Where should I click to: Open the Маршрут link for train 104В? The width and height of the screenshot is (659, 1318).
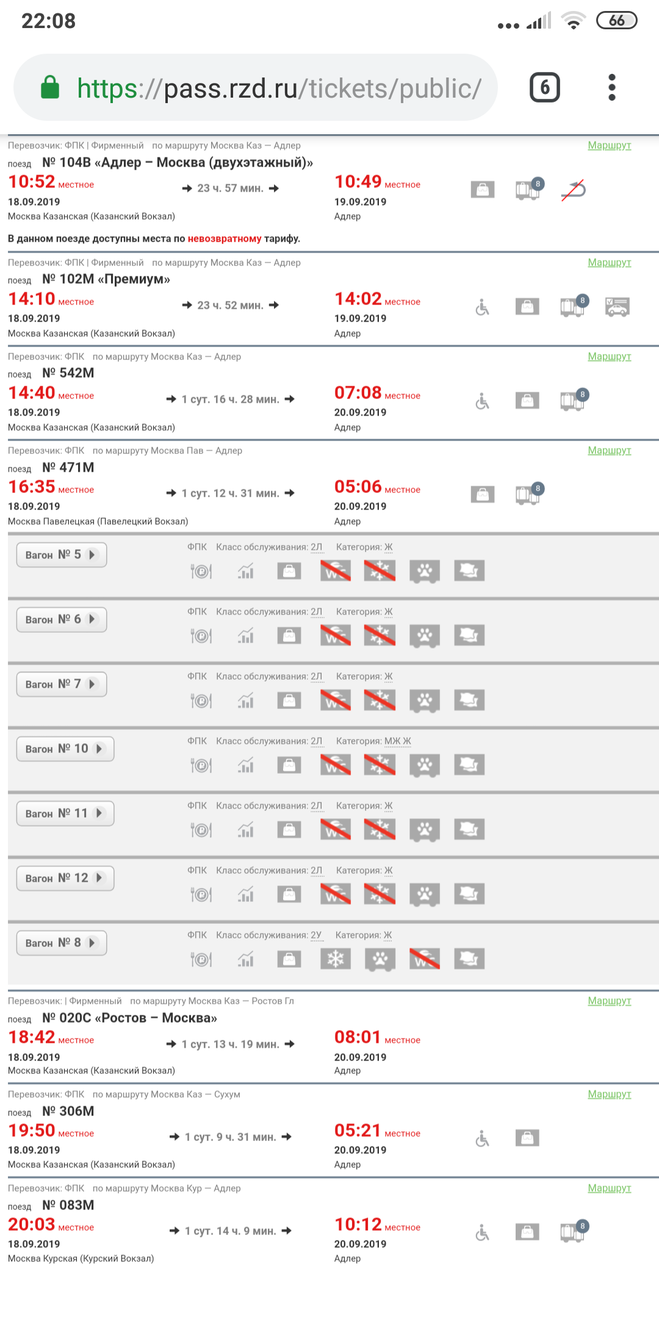point(609,146)
